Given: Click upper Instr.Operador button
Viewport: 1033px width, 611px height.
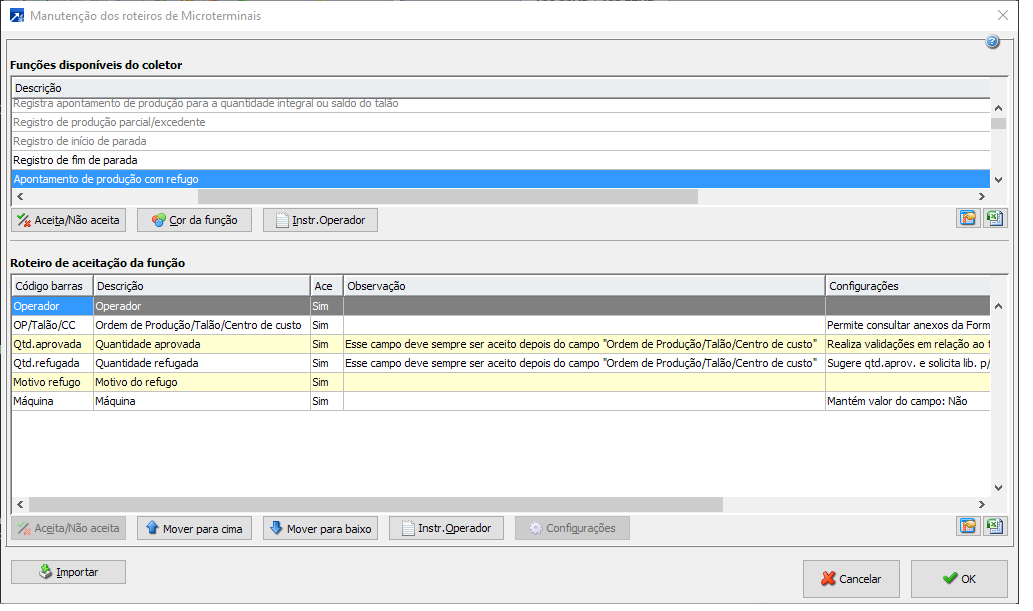Looking at the screenshot, I should pos(320,220).
